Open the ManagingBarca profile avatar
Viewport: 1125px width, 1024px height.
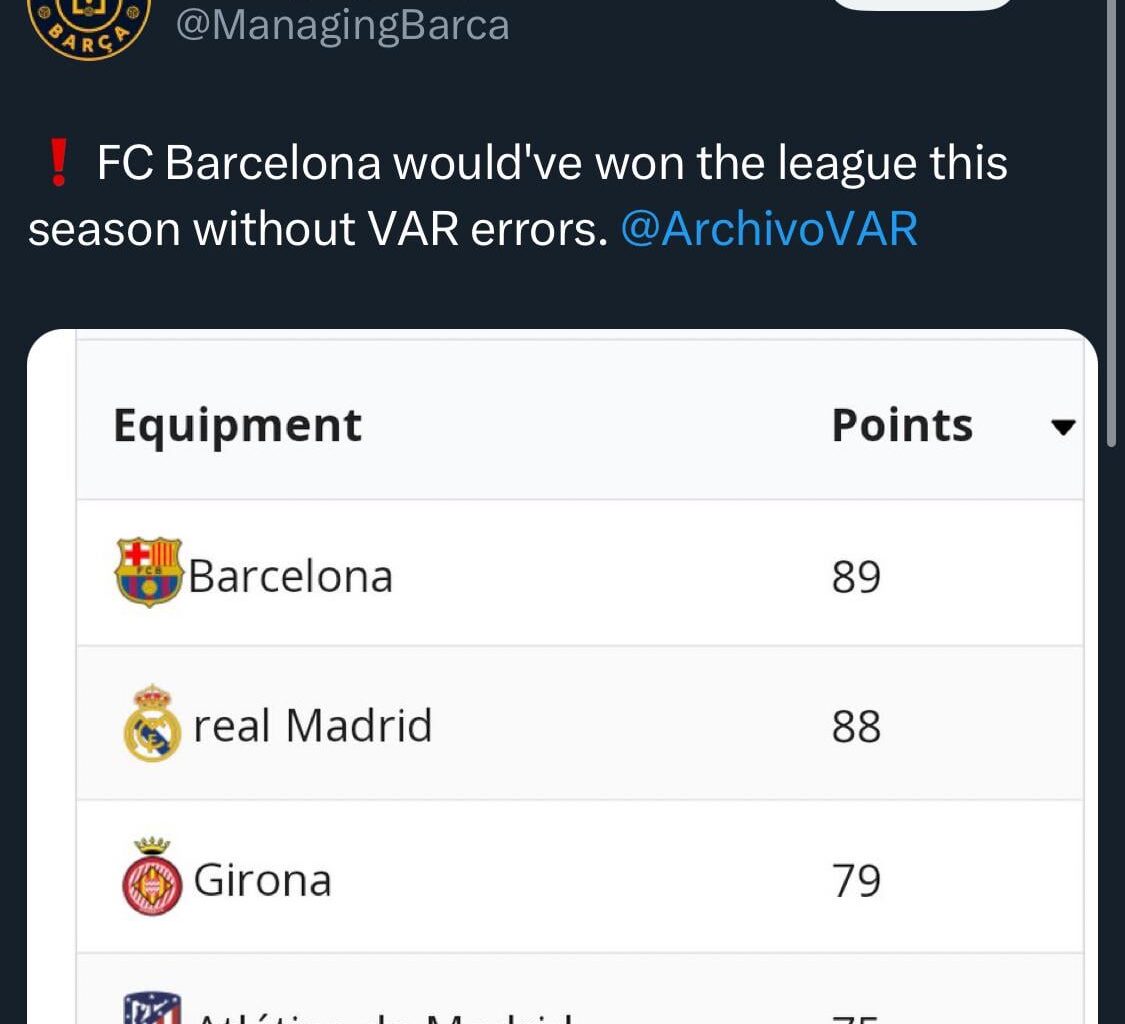coord(88,22)
